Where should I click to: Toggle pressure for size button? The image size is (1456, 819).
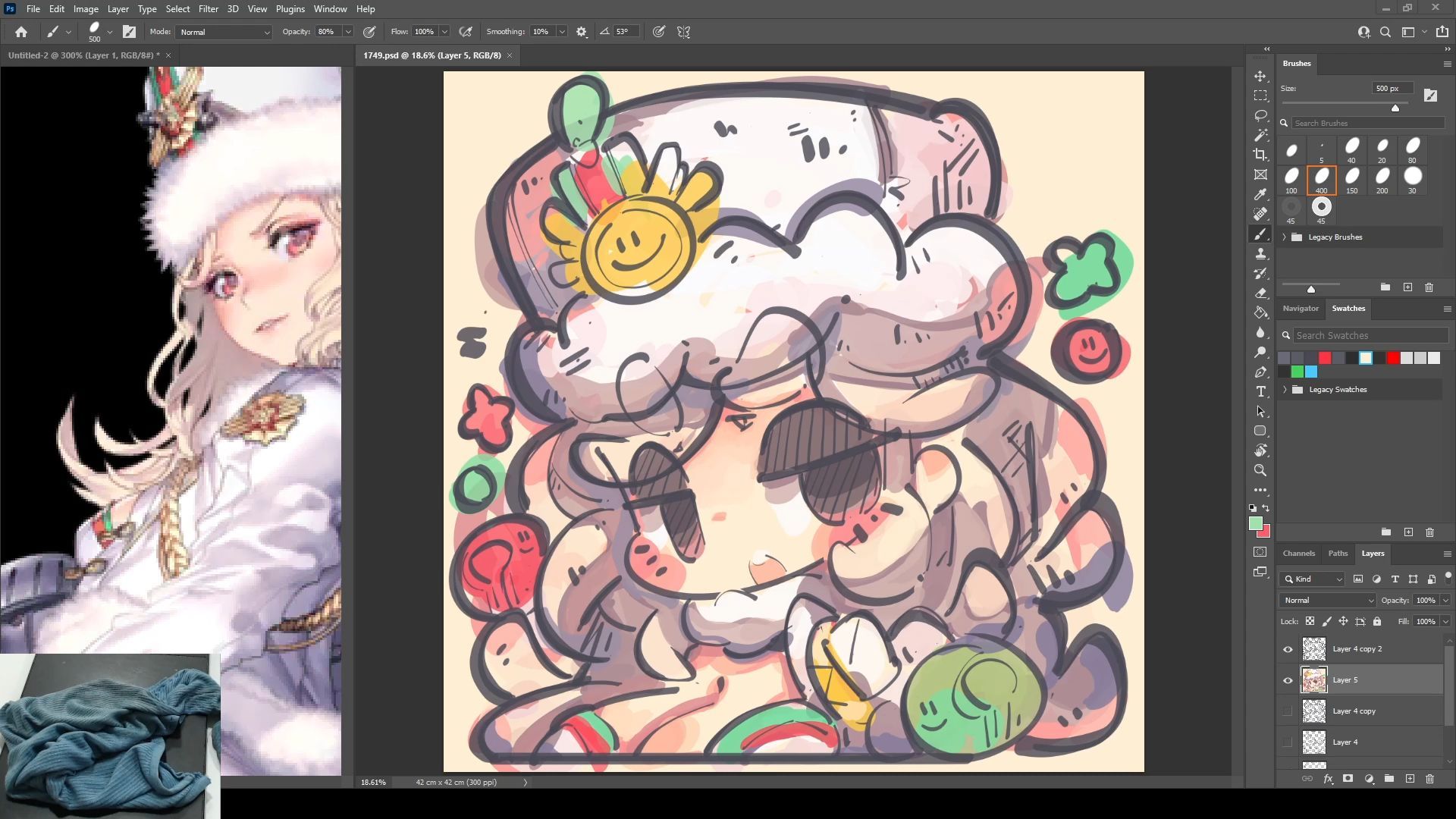click(x=659, y=32)
